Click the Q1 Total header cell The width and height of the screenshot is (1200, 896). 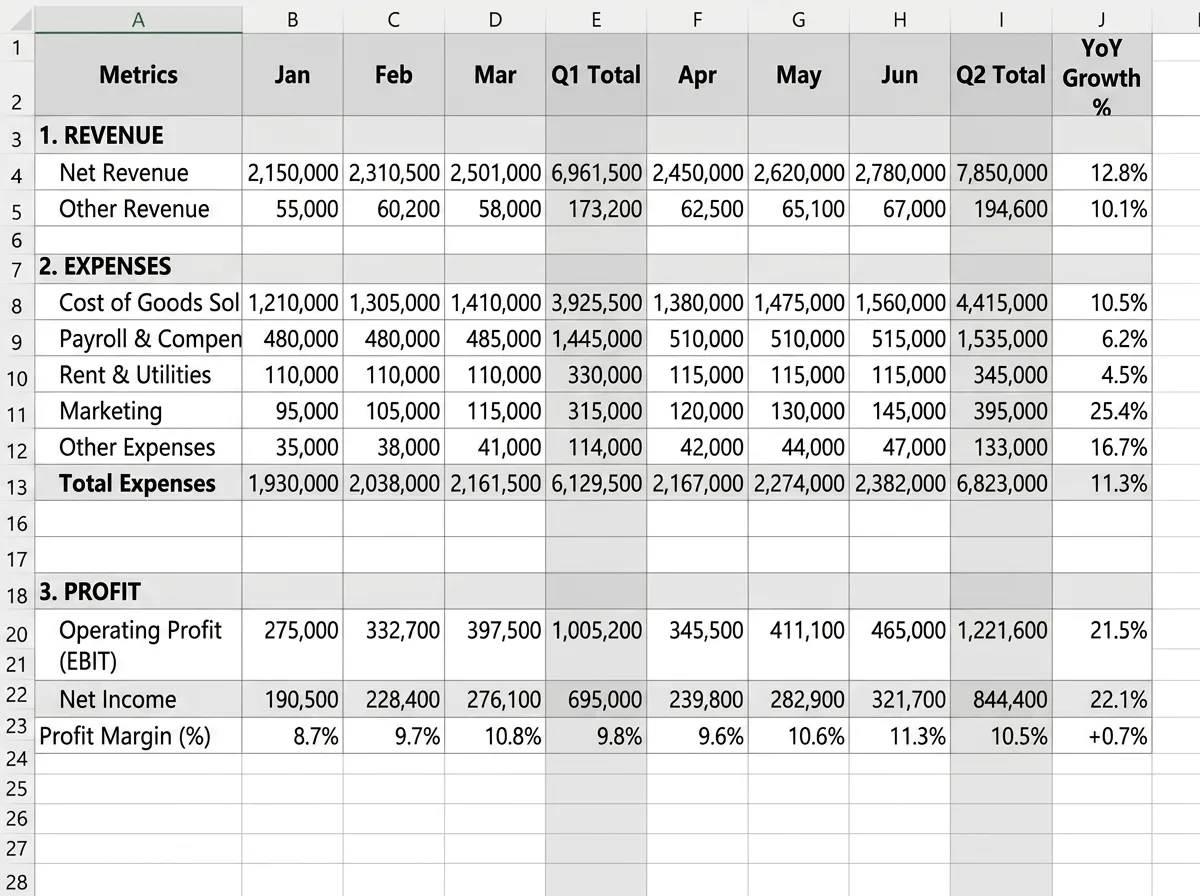pyautogui.click(x=596, y=75)
